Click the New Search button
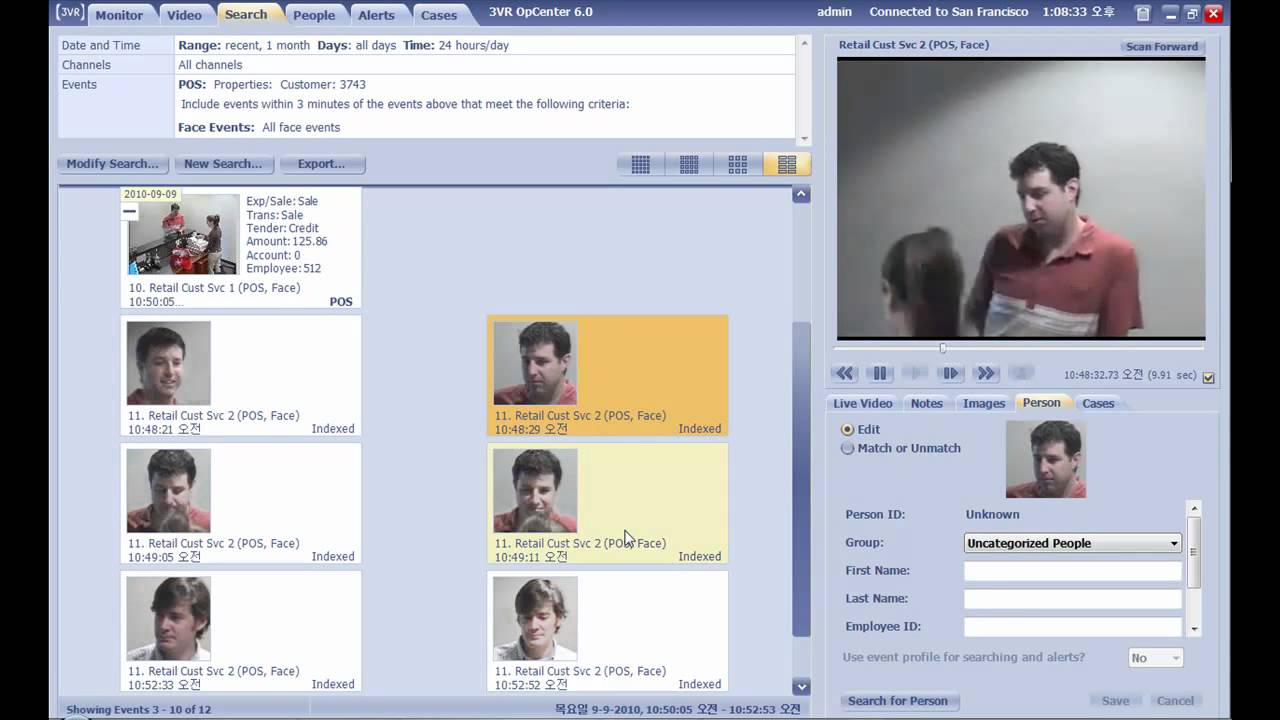Viewport: 1280px width, 720px height. click(x=223, y=164)
